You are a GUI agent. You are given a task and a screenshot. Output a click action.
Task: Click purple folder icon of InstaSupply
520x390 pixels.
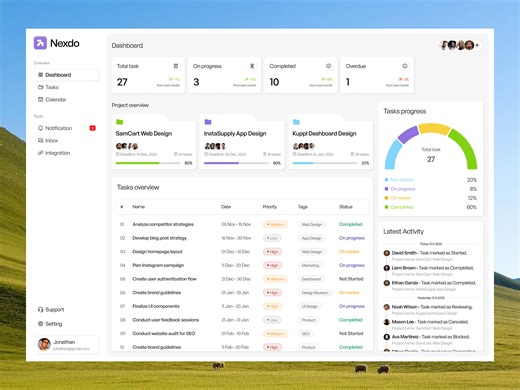[x=208, y=122]
